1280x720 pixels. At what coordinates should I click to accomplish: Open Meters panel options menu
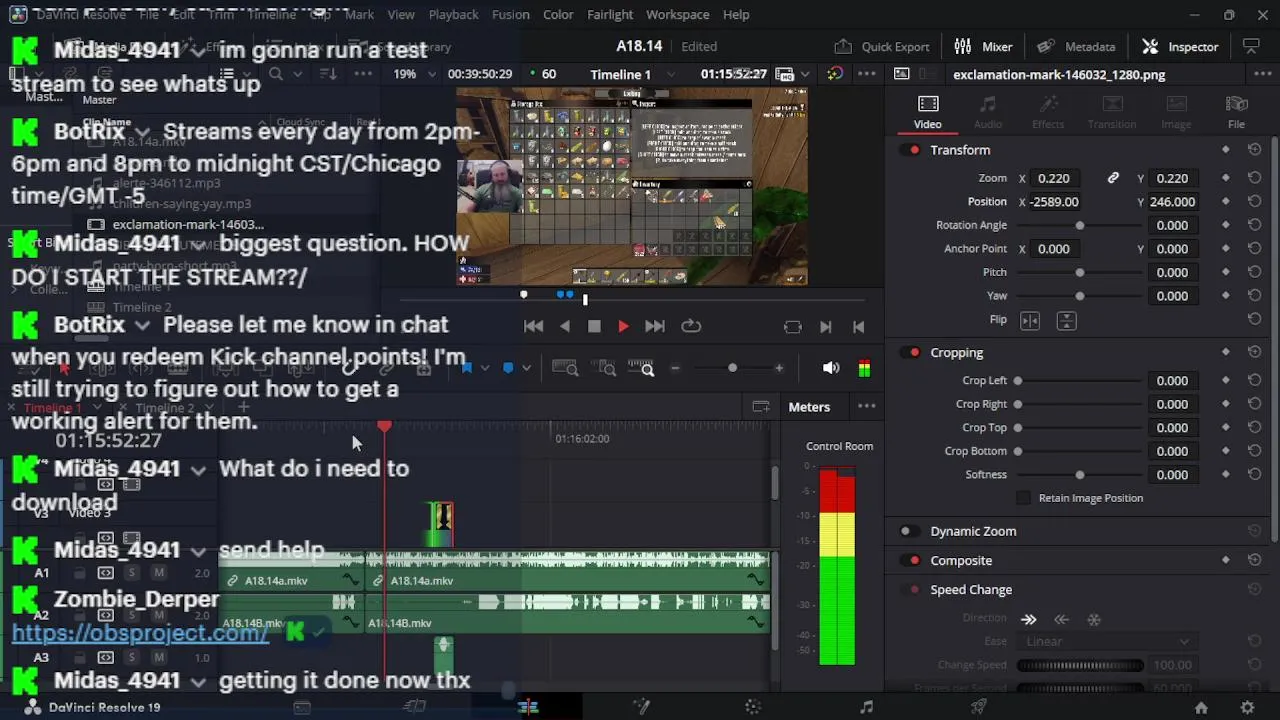(x=867, y=407)
